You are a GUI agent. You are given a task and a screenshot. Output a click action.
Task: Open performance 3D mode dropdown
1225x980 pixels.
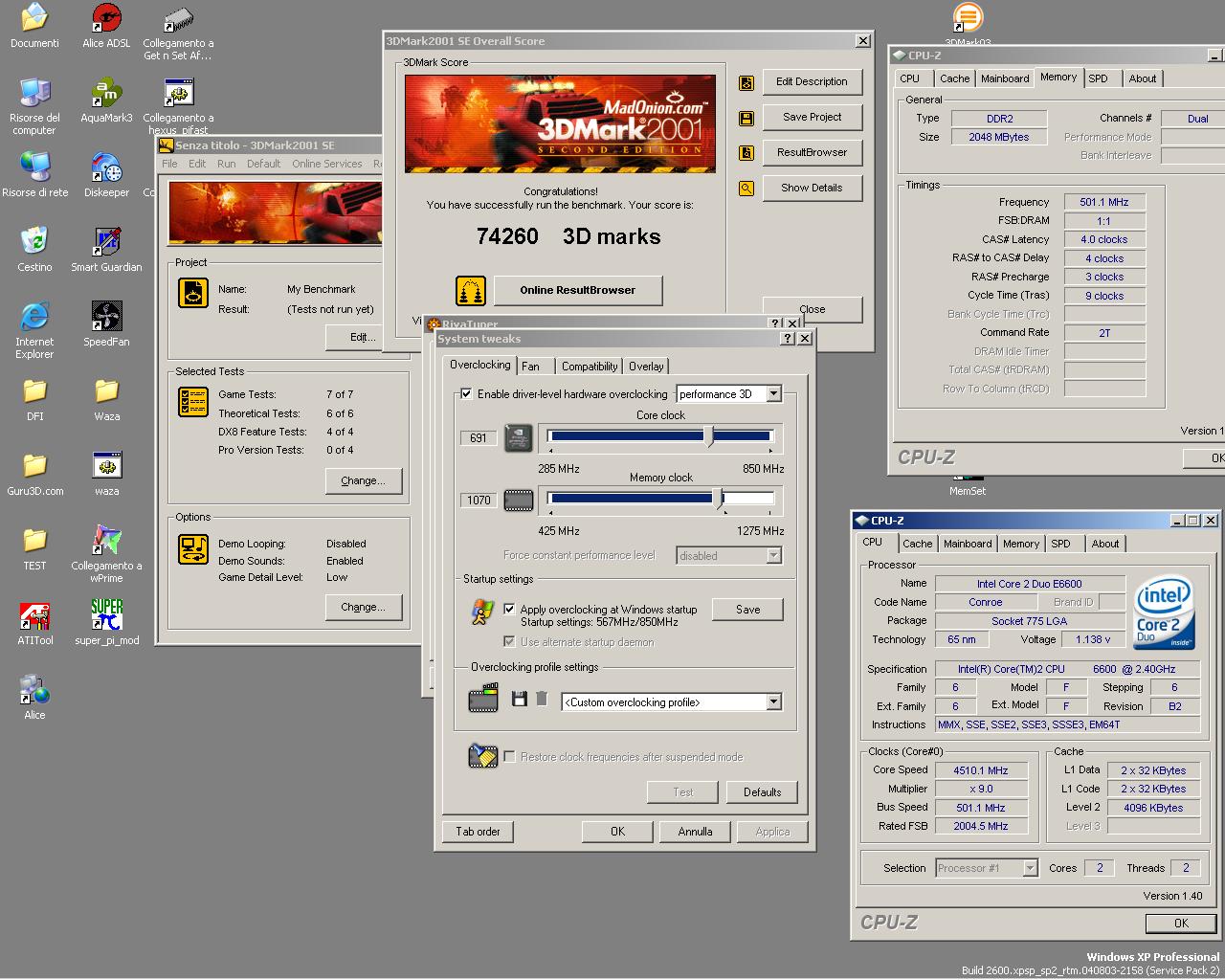[x=773, y=394]
